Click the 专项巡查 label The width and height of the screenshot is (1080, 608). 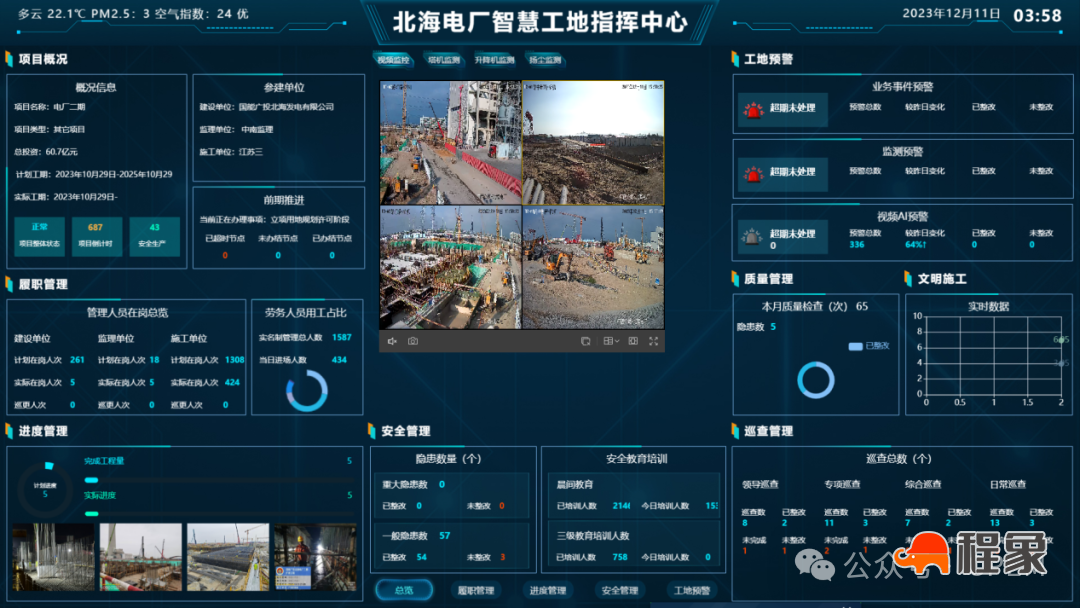click(x=842, y=484)
